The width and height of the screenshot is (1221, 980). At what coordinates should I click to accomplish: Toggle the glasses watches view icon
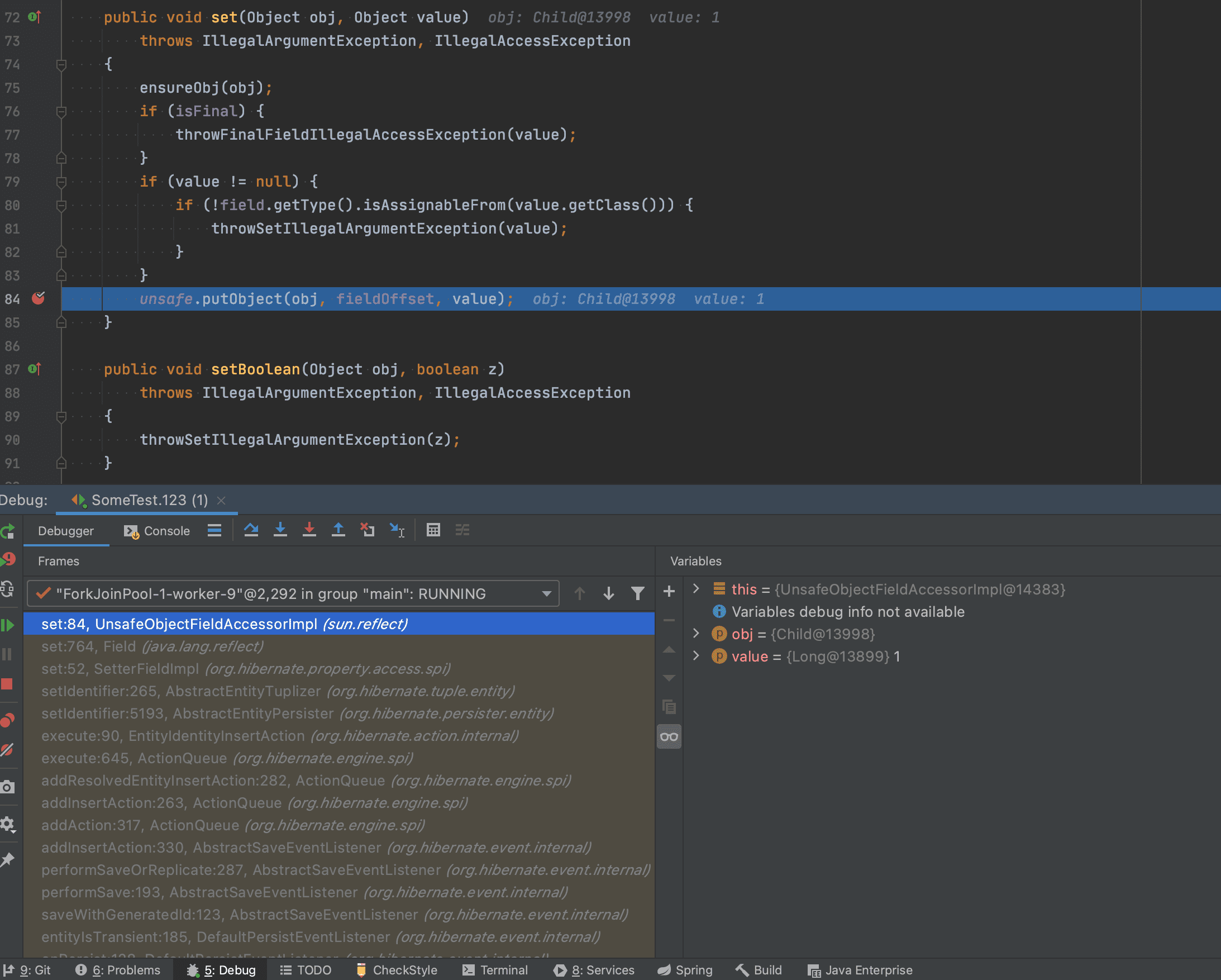pos(669,737)
